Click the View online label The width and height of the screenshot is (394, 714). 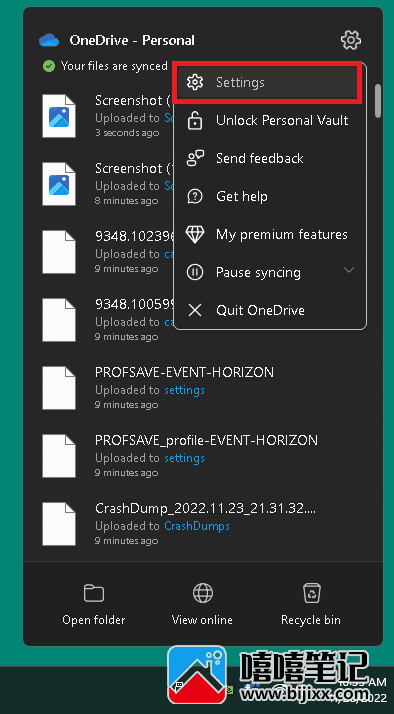(x=202, y=620)
